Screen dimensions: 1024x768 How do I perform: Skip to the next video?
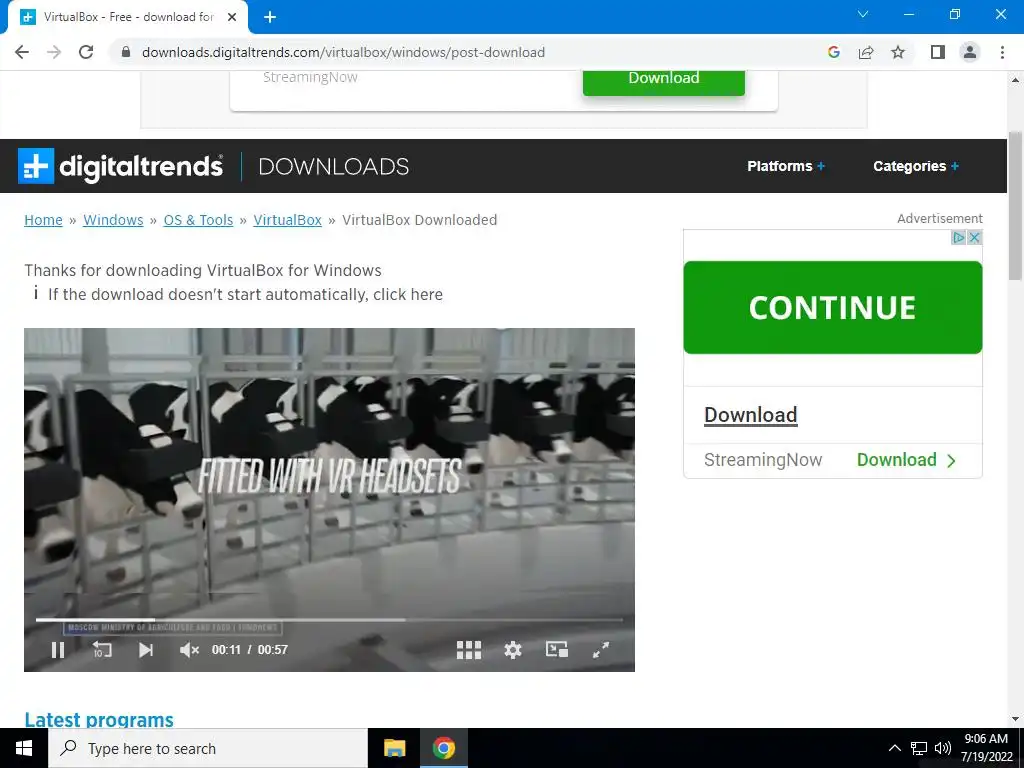point(146,650)
